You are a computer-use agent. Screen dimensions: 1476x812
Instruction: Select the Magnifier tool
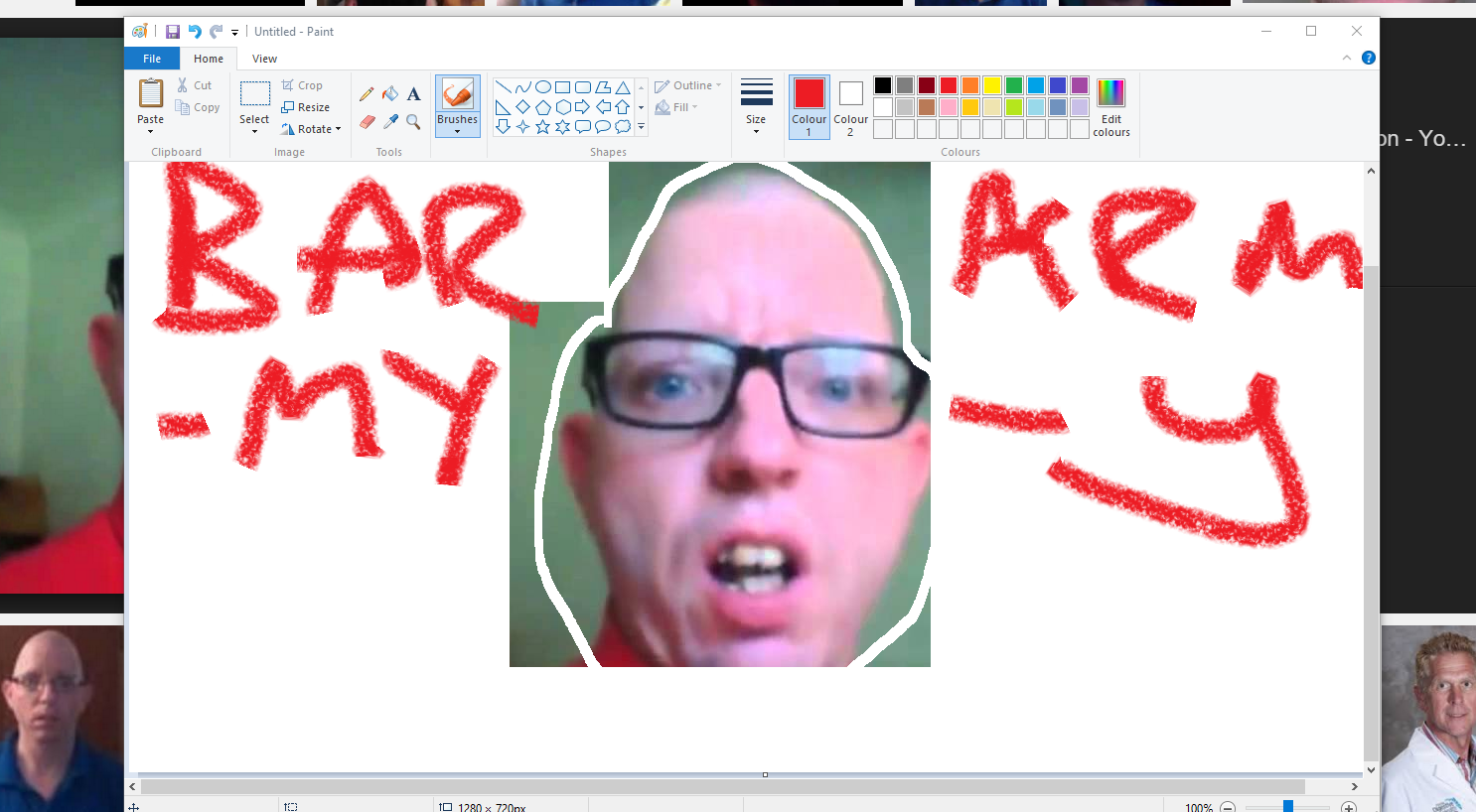[413, 122]
